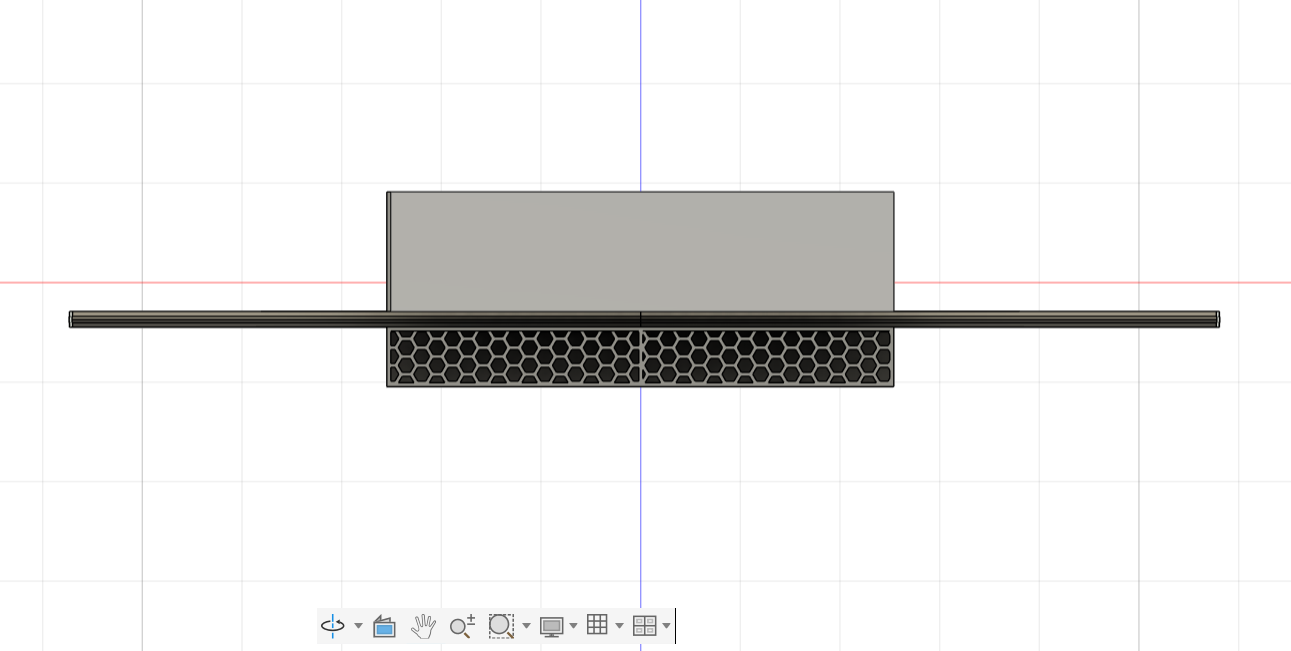Image resolution: width=1291 pixels, height=651 pixels.
Task: Open Display Settings monitor icon
Action: (551, 626)
